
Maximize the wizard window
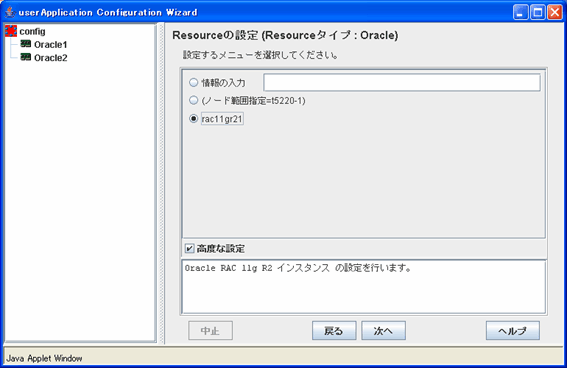[537, 12]
